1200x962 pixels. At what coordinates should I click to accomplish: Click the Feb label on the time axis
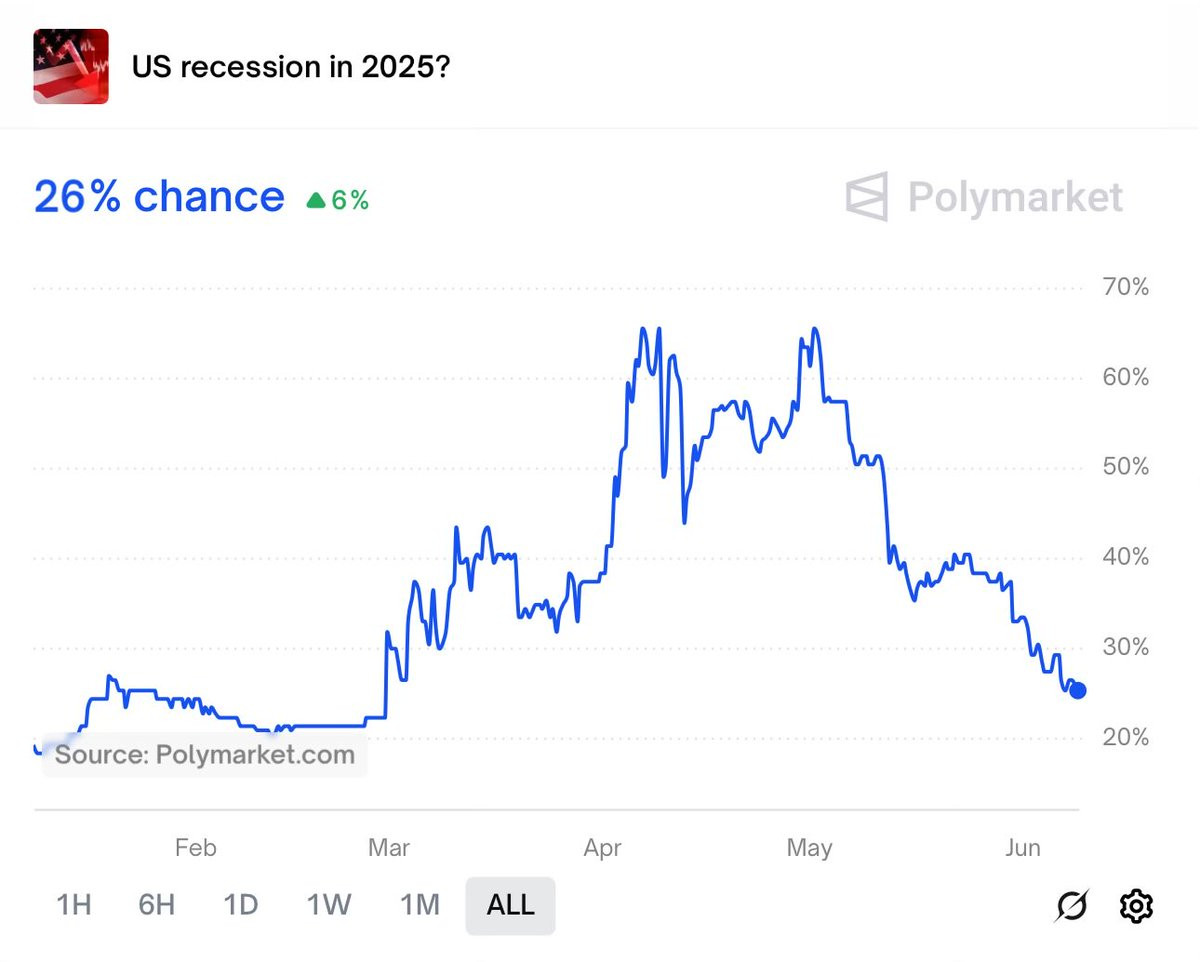tap(195, 848)
